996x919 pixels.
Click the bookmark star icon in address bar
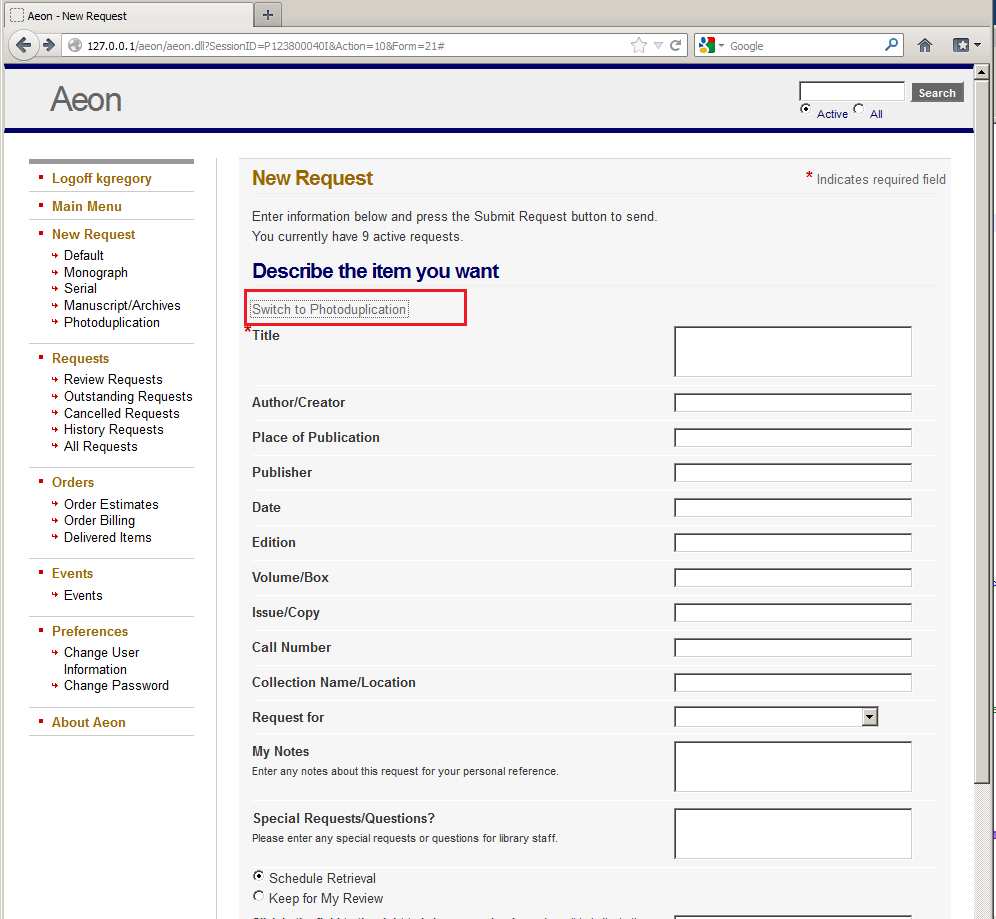[x=639, y=45]
